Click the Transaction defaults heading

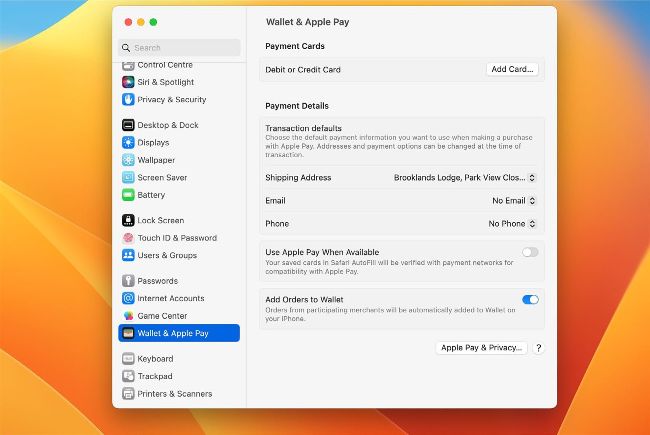pyautogui.click(x=303, y=128)
